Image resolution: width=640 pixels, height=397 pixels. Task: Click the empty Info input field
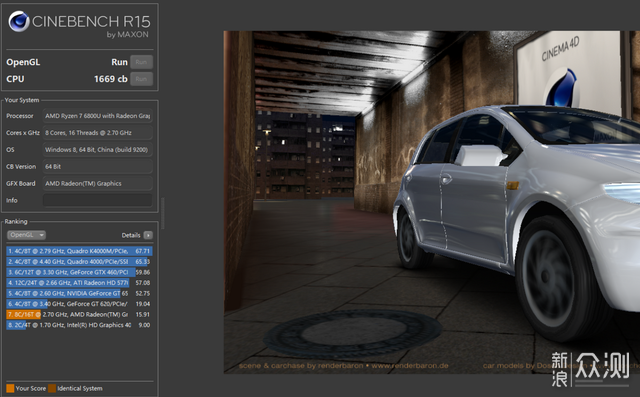(x=98, y=200)
